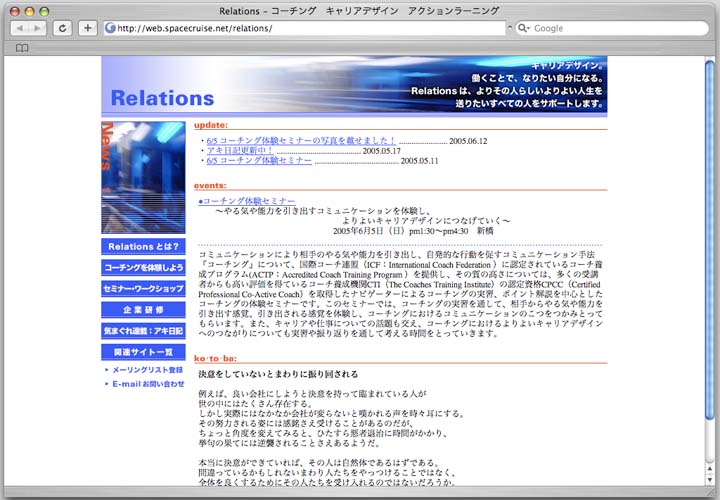Open 'コーチングを体験しよう' sidebar item

143,268
